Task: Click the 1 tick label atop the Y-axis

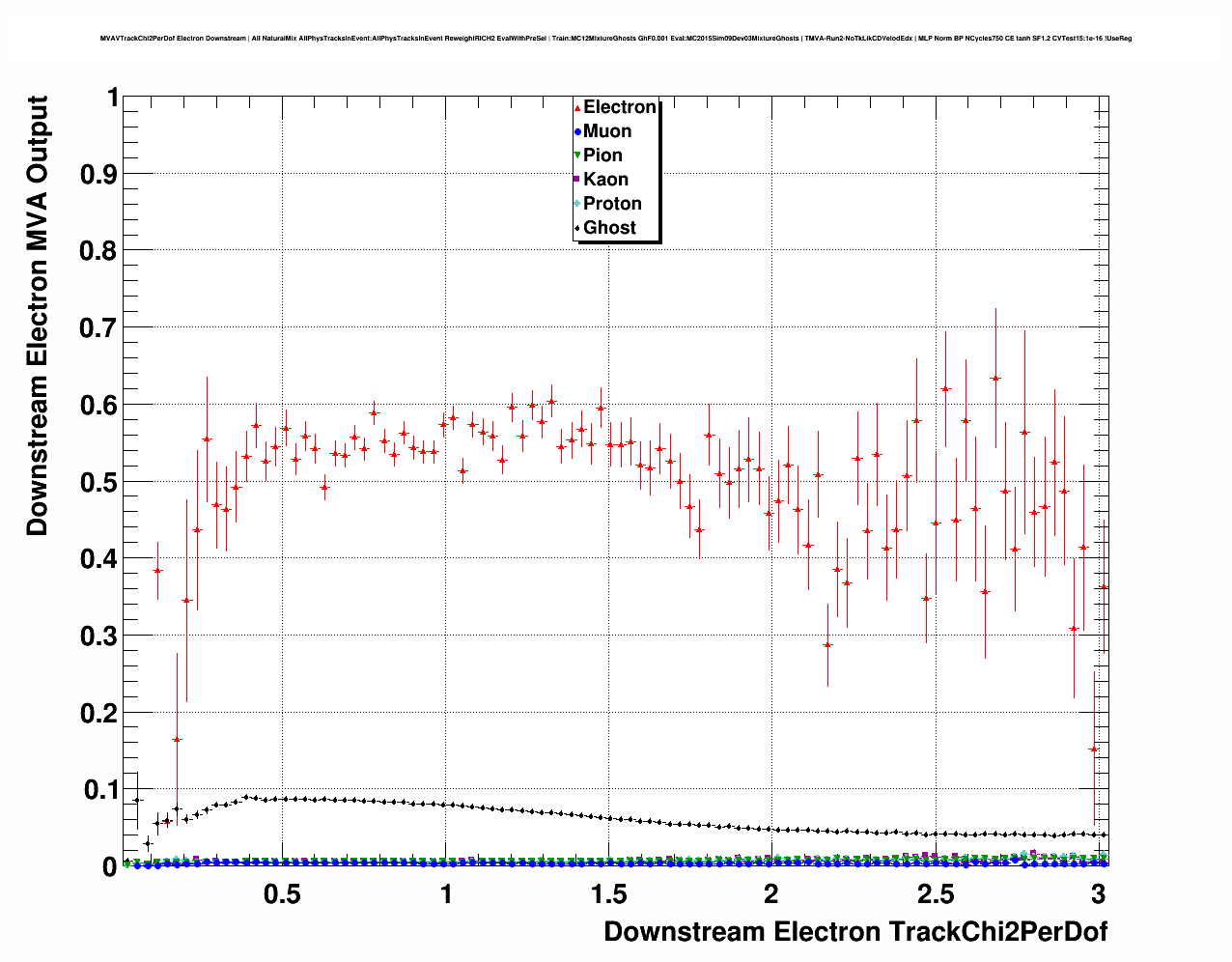Action: (112, 99)
